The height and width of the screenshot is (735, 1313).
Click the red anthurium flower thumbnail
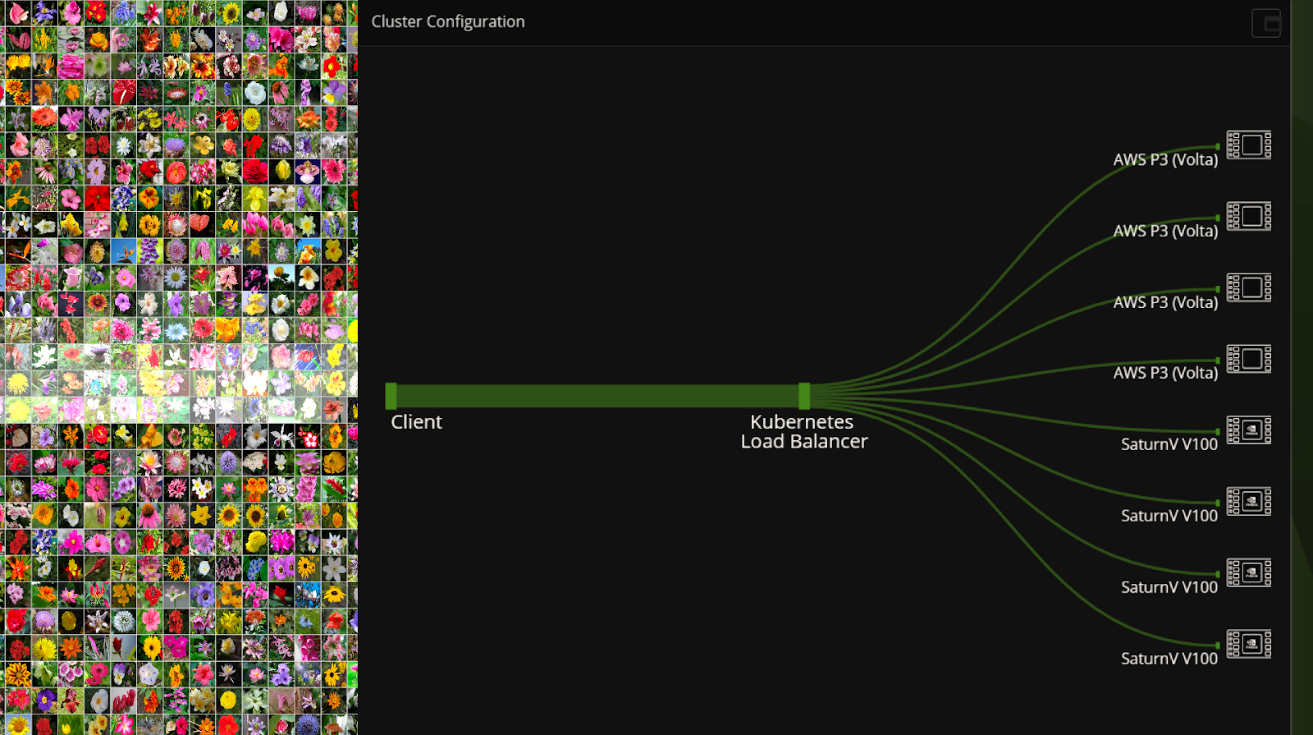pos(124,93)
